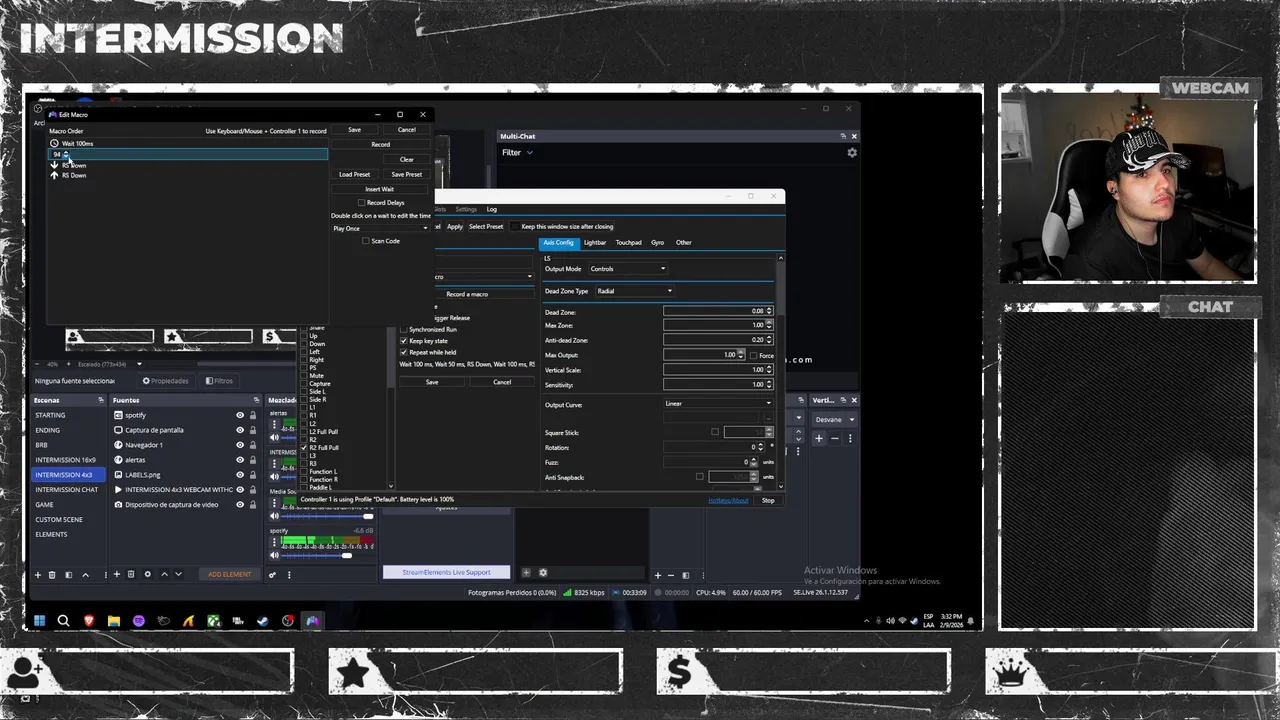Viewport: 1280px width, 720px height.
Task: Open source properties gear in the Fuentes toolbar
Action: 148,574
